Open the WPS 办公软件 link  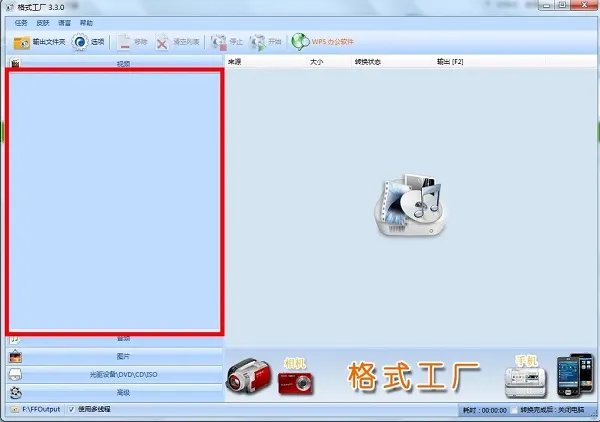332,42
